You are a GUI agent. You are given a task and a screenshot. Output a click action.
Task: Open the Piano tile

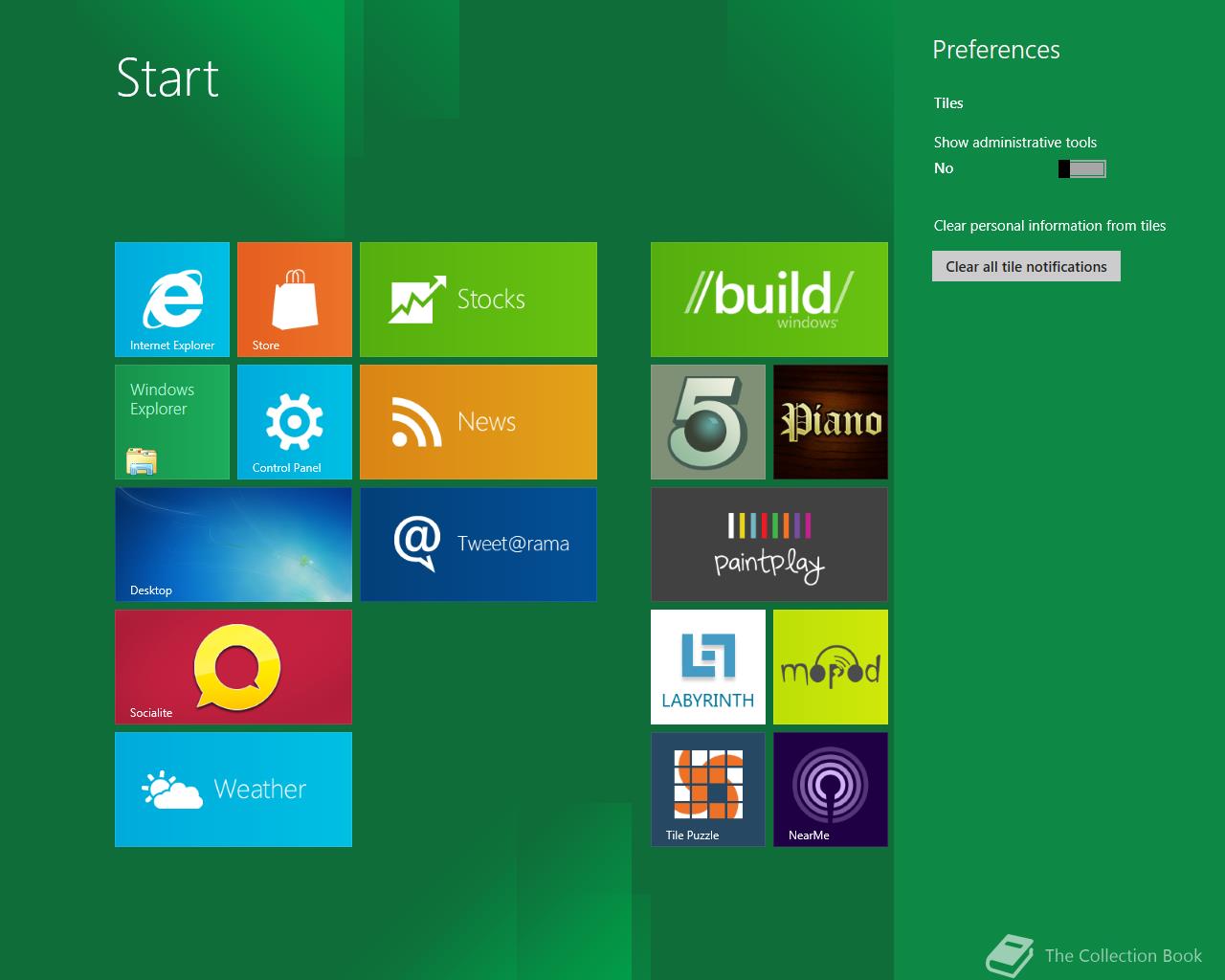[x=831, y=422]
